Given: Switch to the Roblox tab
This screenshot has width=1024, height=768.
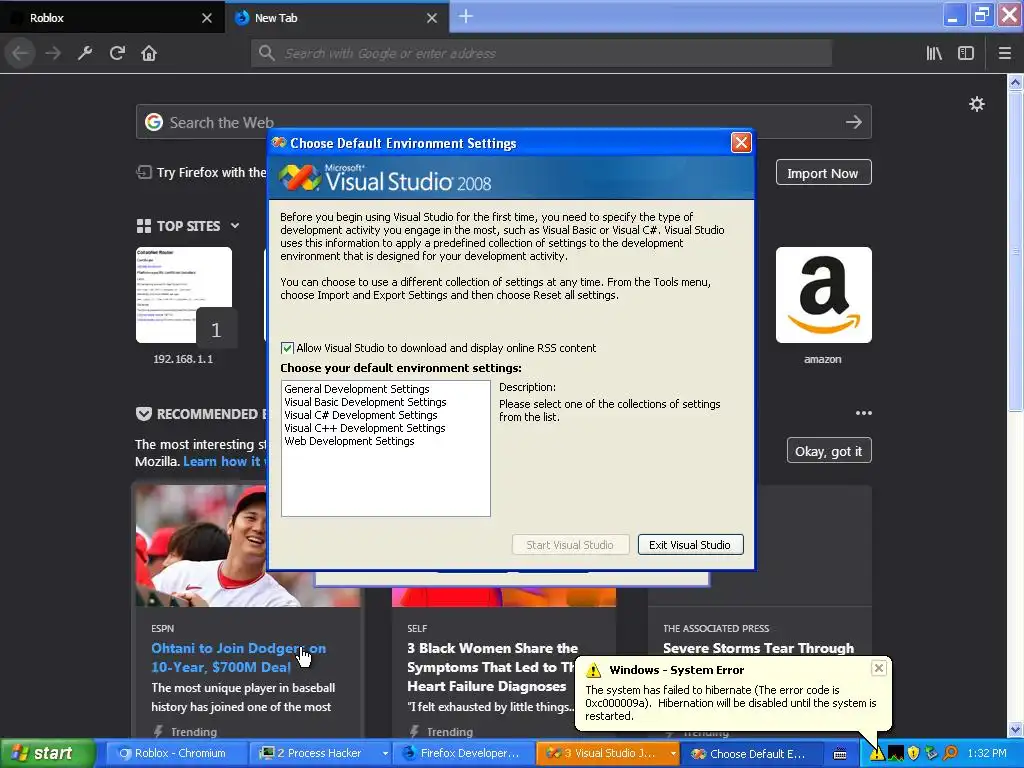Looking at the screenshot, I should tap(111, 18).
